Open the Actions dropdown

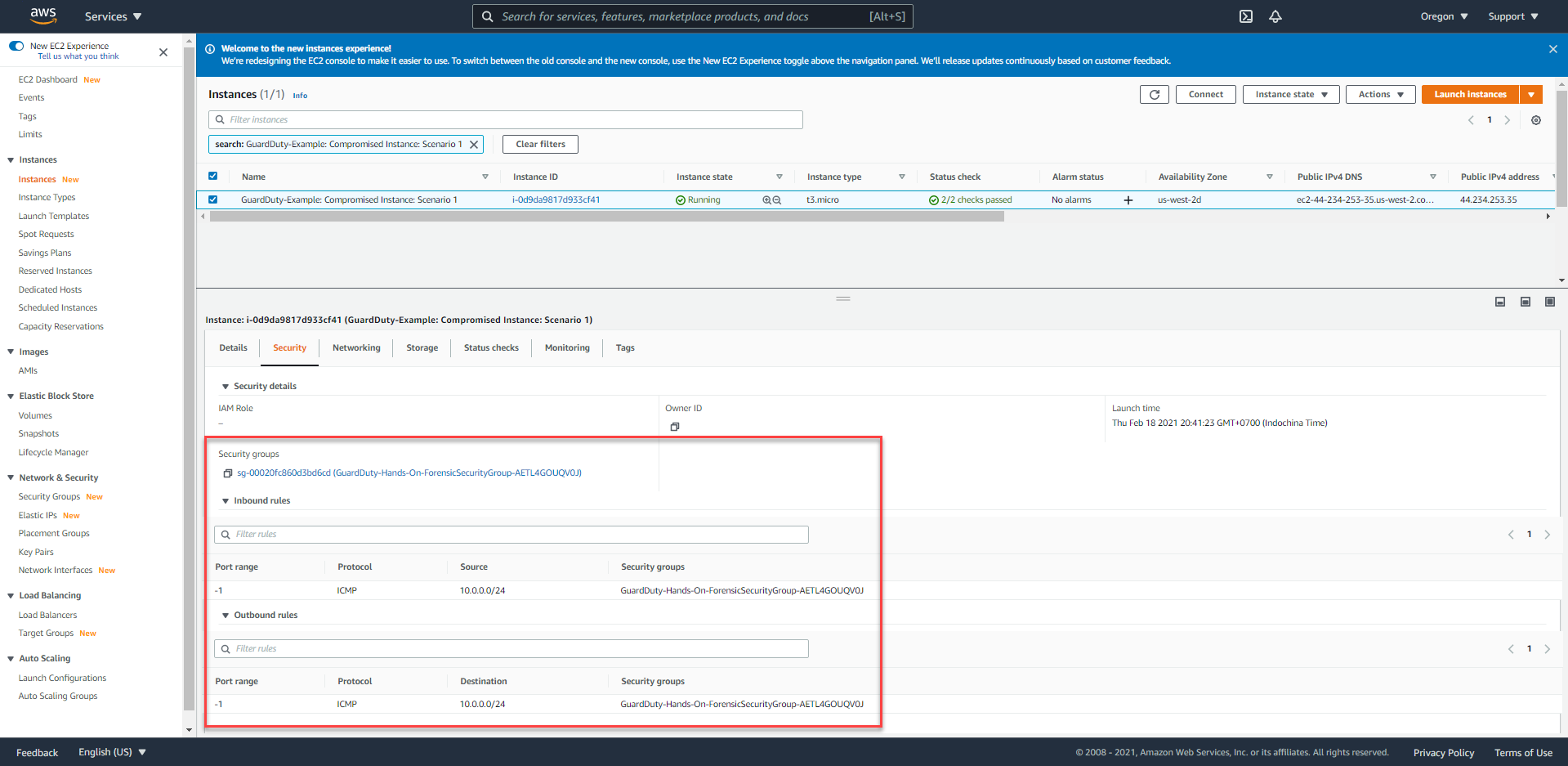tap(1380, 95)
